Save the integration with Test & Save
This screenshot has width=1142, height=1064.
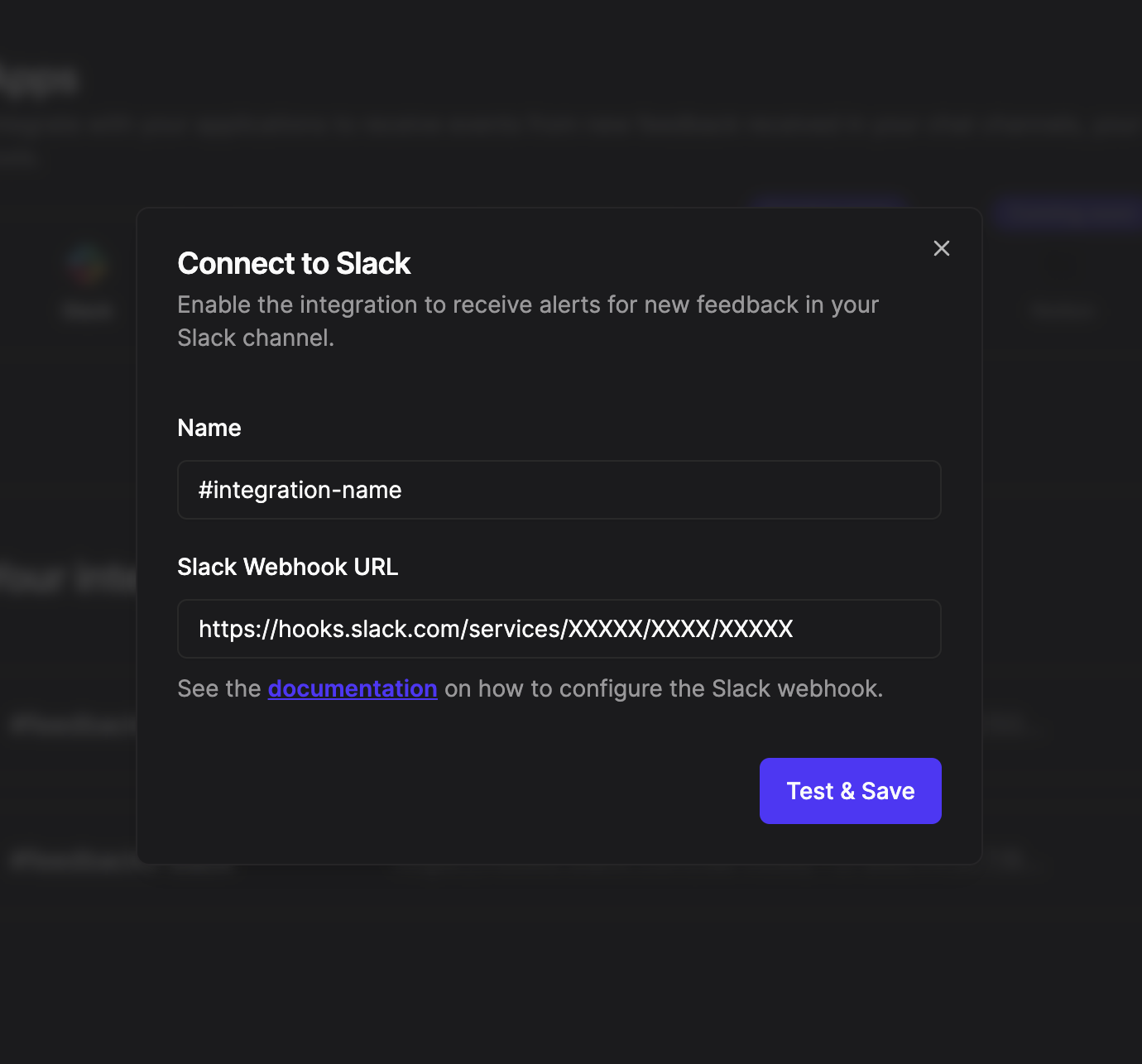pos(850,790)
